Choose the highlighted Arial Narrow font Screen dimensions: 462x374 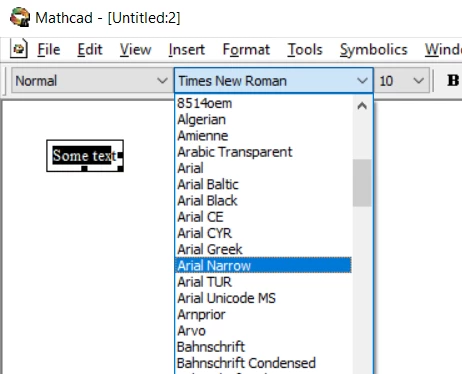[x=263, y=266]
